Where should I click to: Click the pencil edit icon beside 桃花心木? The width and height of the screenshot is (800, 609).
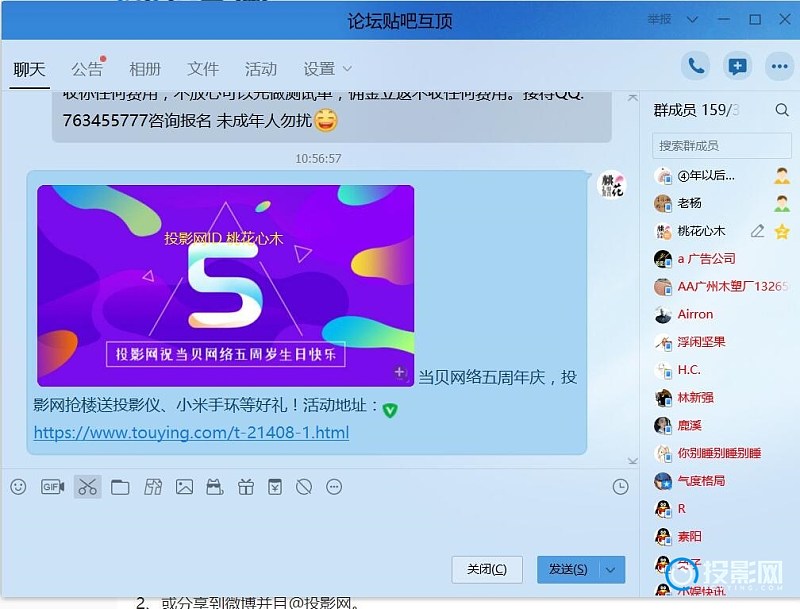pos(758,231)
